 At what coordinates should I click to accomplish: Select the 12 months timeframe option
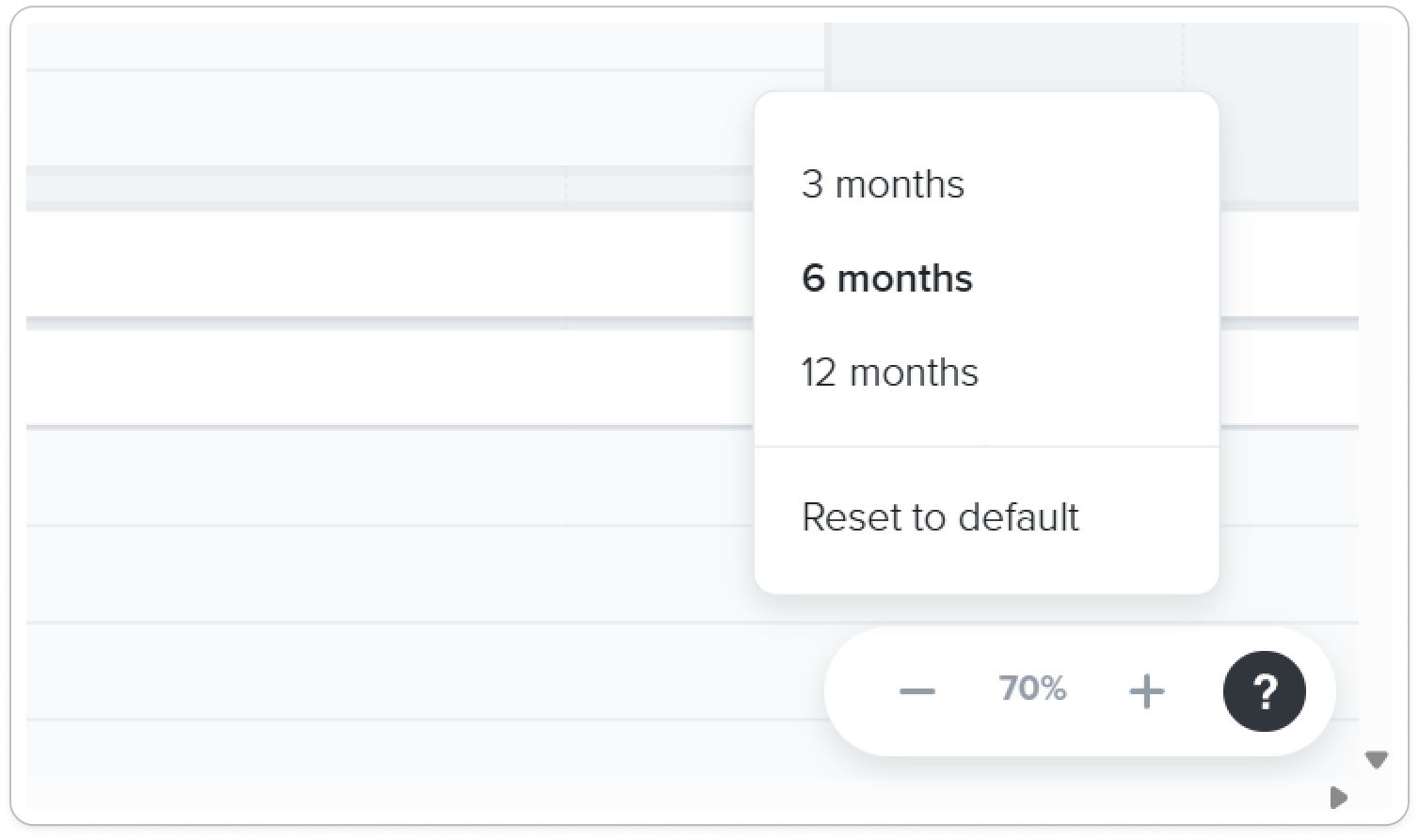pyautogui.click(x=889, y=372)
